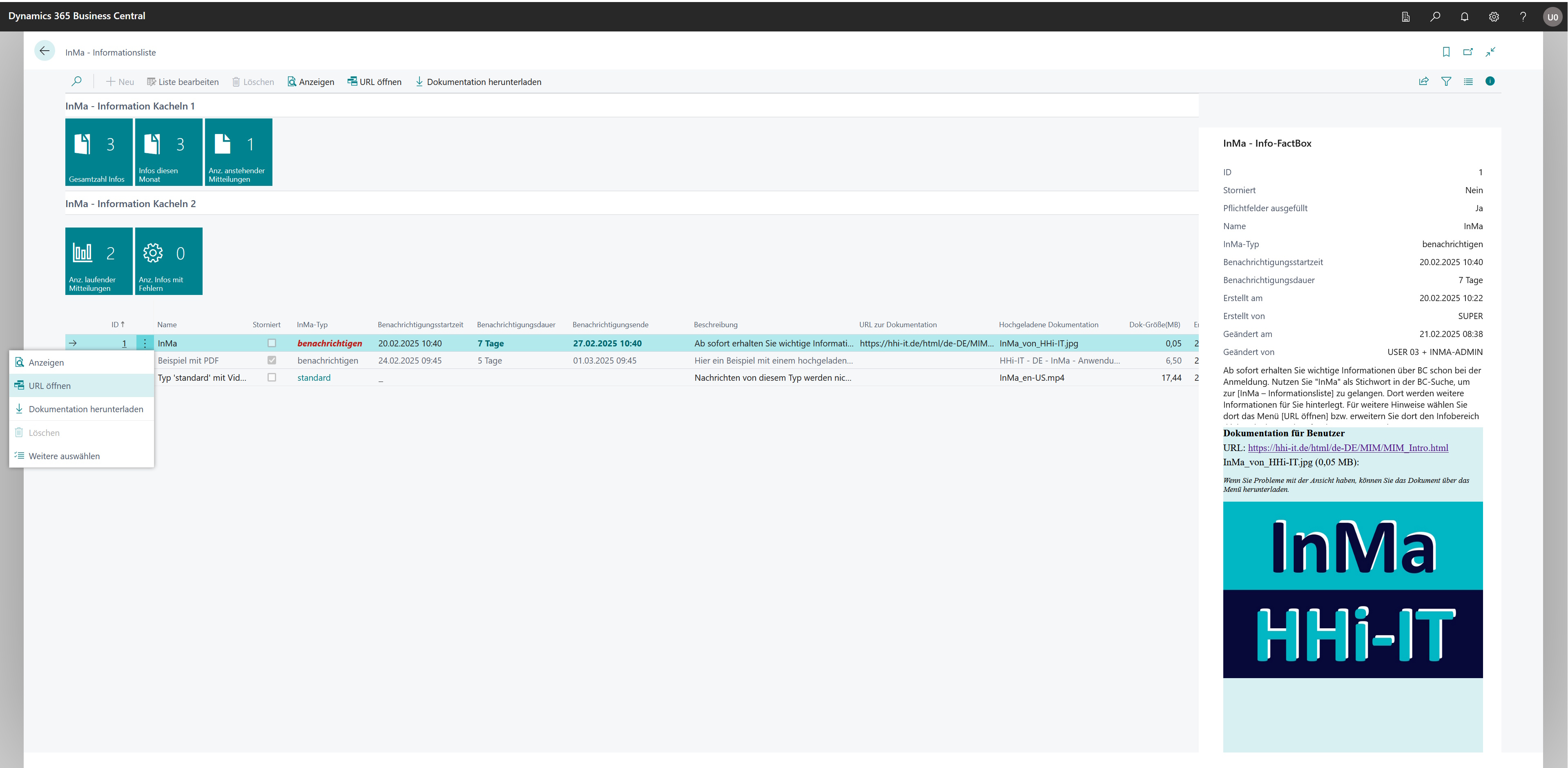
Task: Open page in new window icon
Action: point(1468,52)
